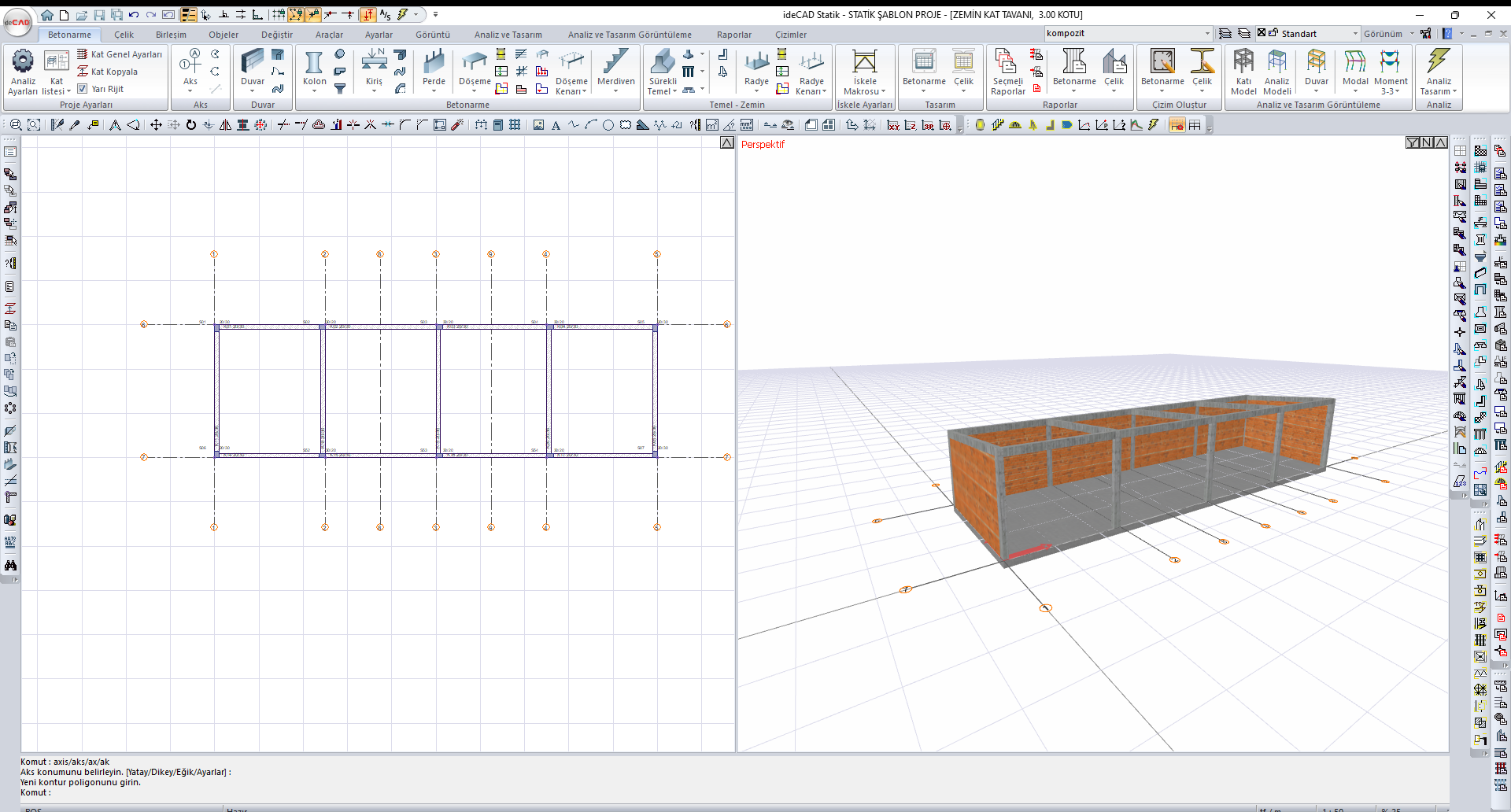Select the Move tool with four arrows
Screen dimensions: 1511x812
pyautogui.click(x=156, y=125)
